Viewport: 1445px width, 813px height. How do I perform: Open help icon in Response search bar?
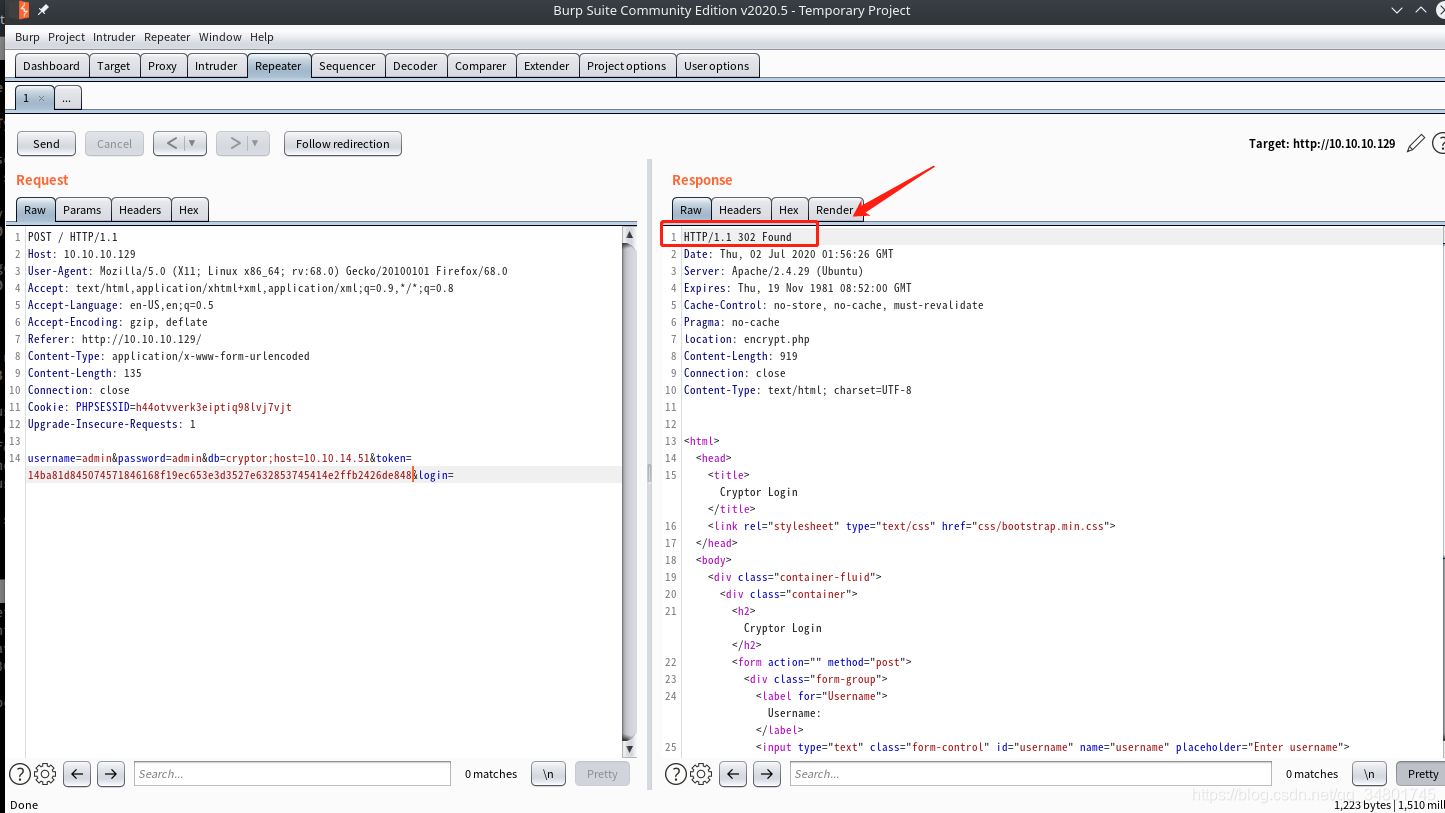click(676, 774)
